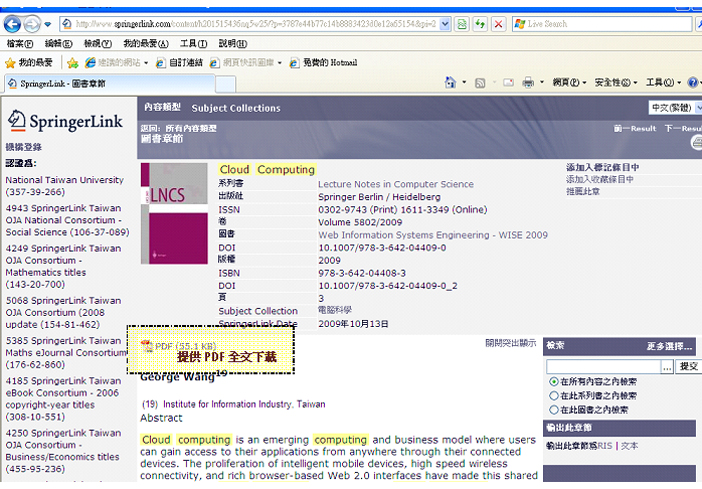Select the 在此圖書之內檢索 radio button
The image size is (702, 489).
tap(554, 410)
